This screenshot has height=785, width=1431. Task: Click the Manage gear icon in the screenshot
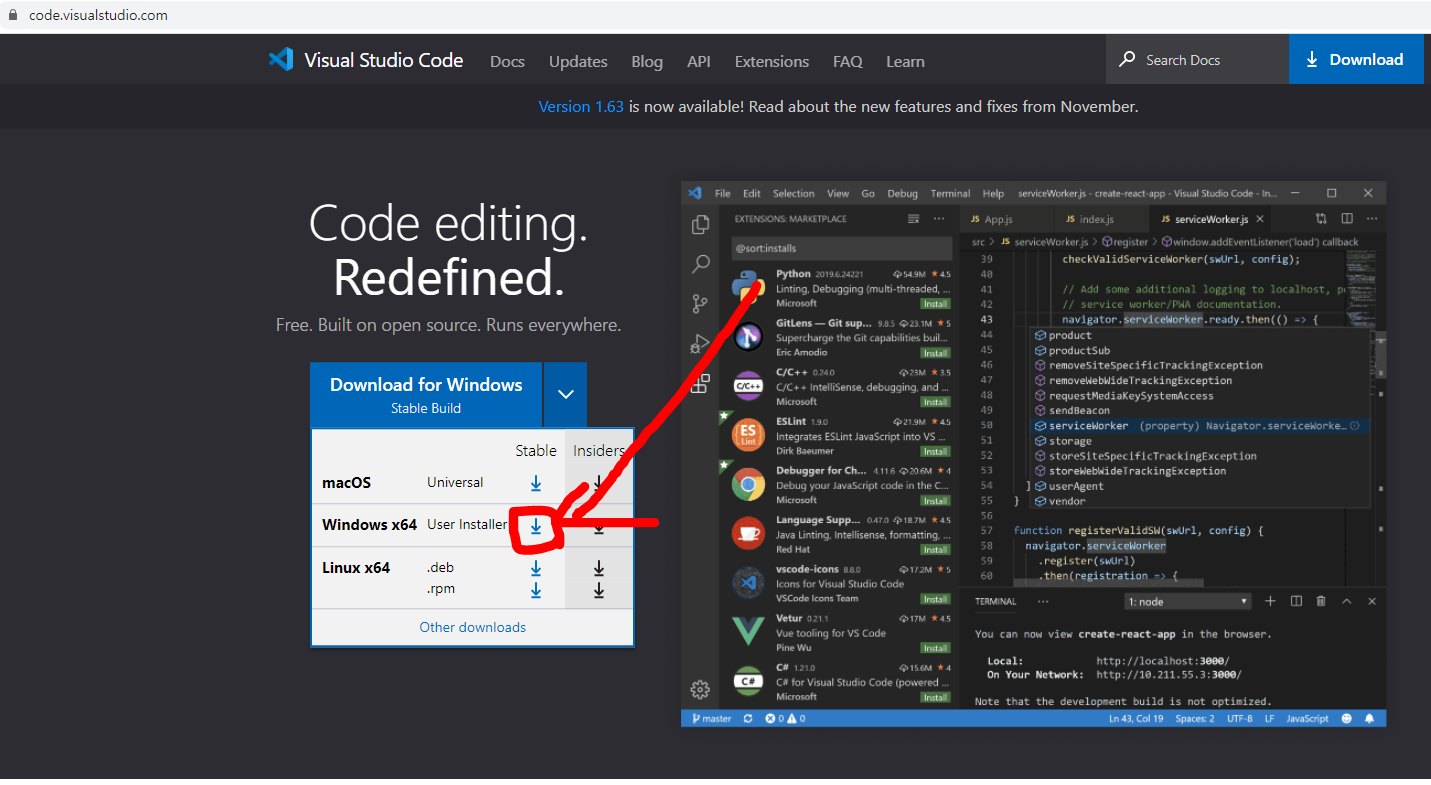coord(700,689)
